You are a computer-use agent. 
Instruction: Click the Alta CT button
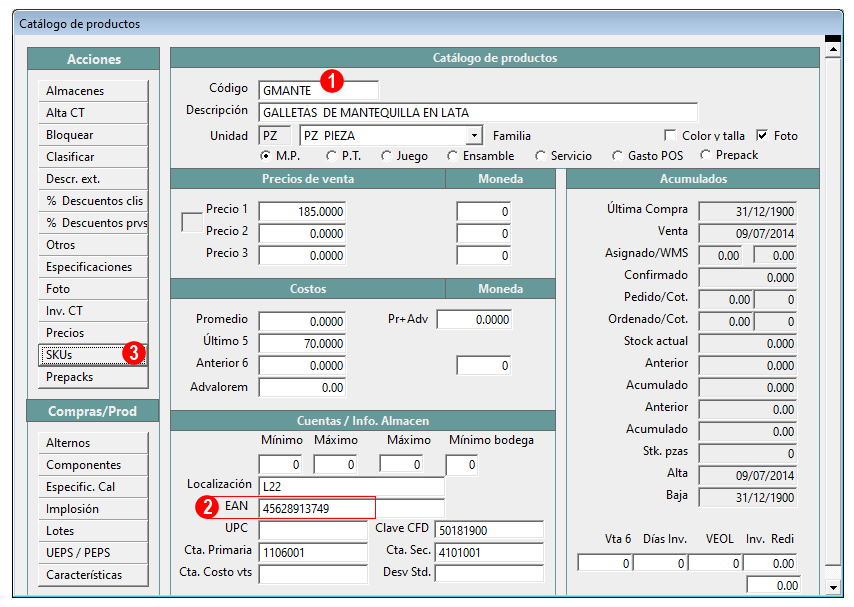[x=93, y=113]
